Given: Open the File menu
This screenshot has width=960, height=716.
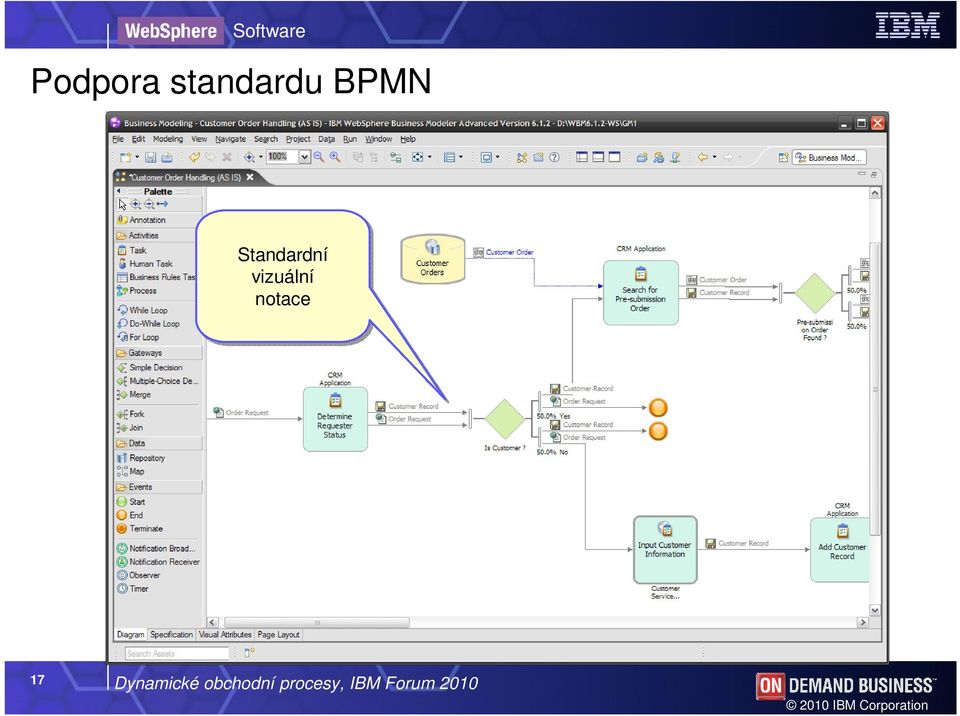Looking at the screenshot, I should point(118,140).
